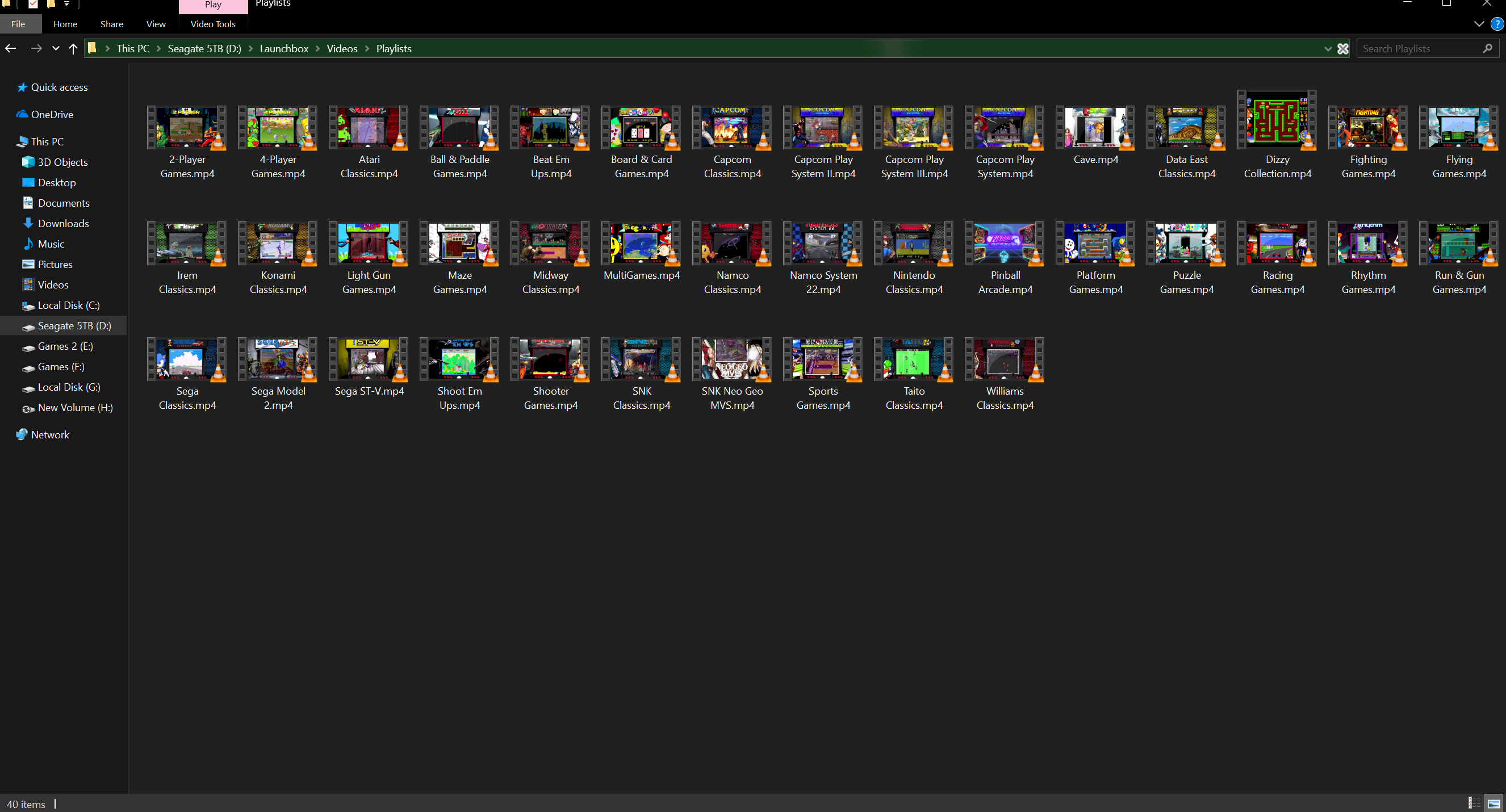Viewport: 1506px width, 812px height.
Task: Click the Forward navigation arrow
Action: [x=36, y=48]
